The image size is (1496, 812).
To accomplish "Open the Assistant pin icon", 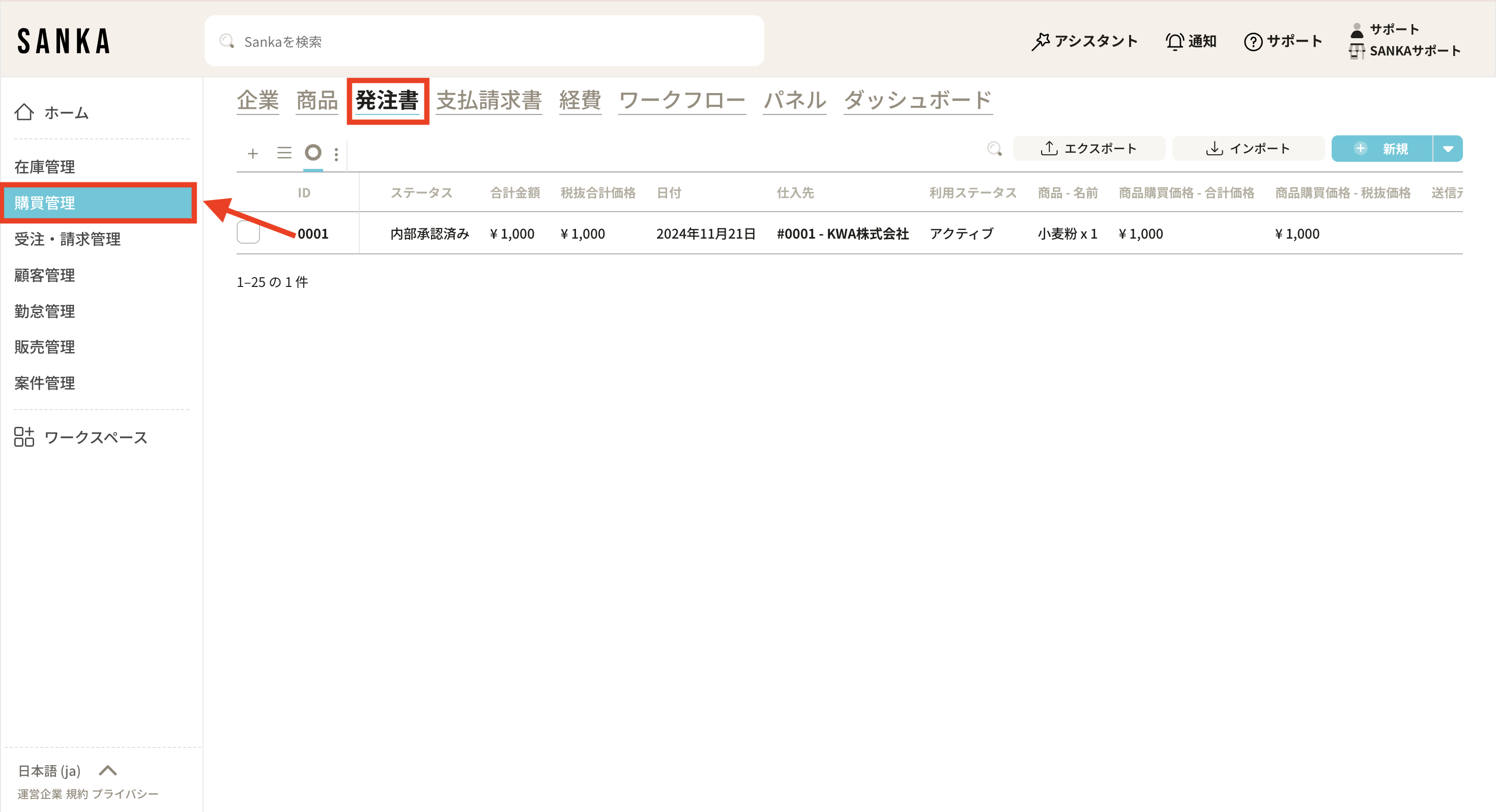I will click(x=1040, y=41).
